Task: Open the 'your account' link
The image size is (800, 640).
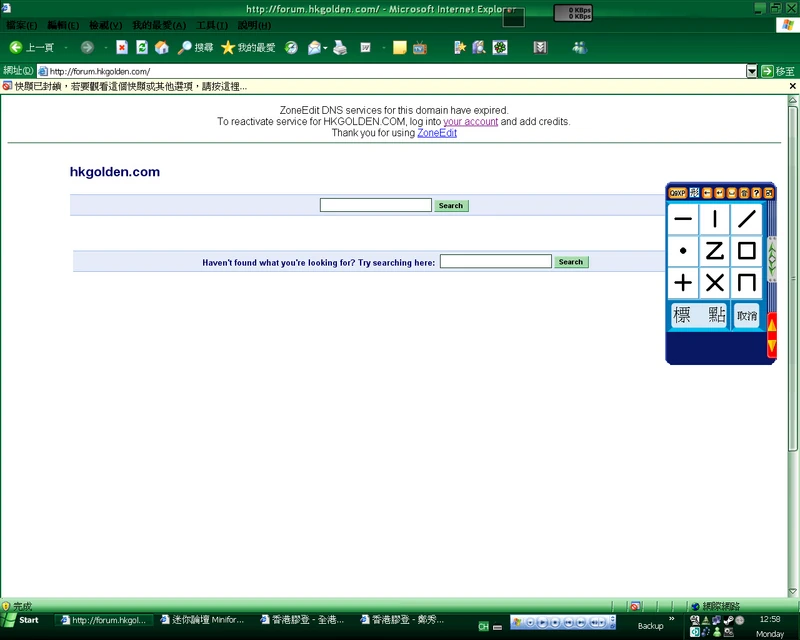Action: 470,121
